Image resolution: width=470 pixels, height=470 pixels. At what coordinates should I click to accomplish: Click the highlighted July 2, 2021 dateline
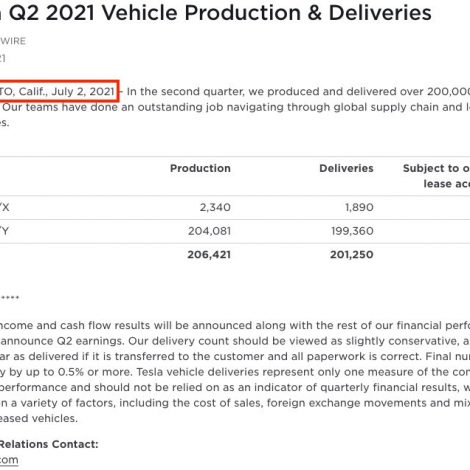click(x=57, y=91)
